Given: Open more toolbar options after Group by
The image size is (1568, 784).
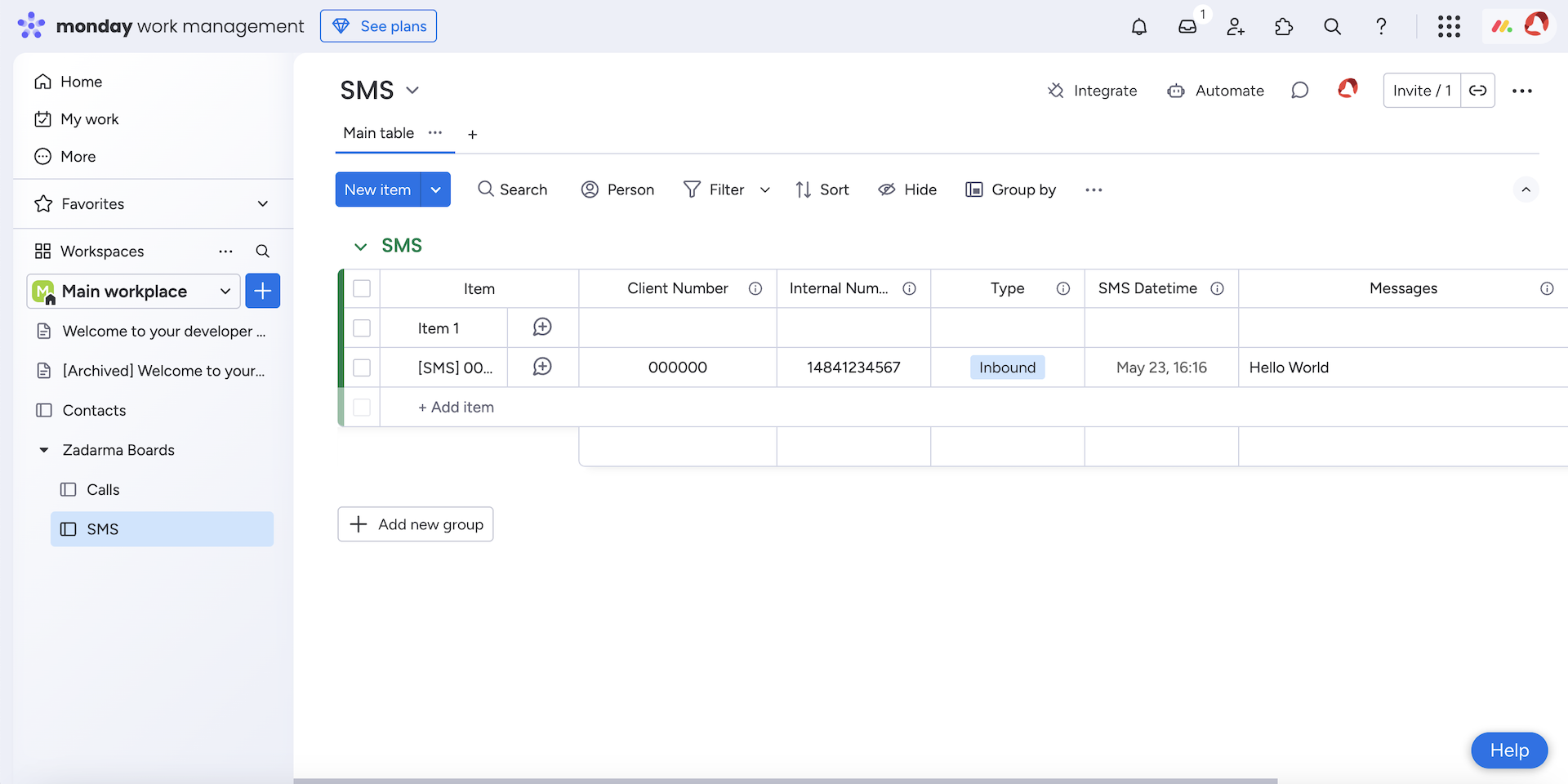Looking at the screenshot, I should 1094,189.
